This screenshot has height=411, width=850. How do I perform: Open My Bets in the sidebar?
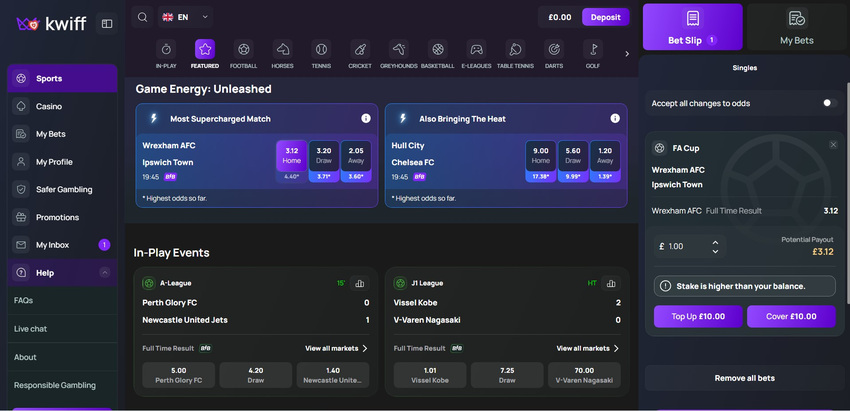(62, 134)
